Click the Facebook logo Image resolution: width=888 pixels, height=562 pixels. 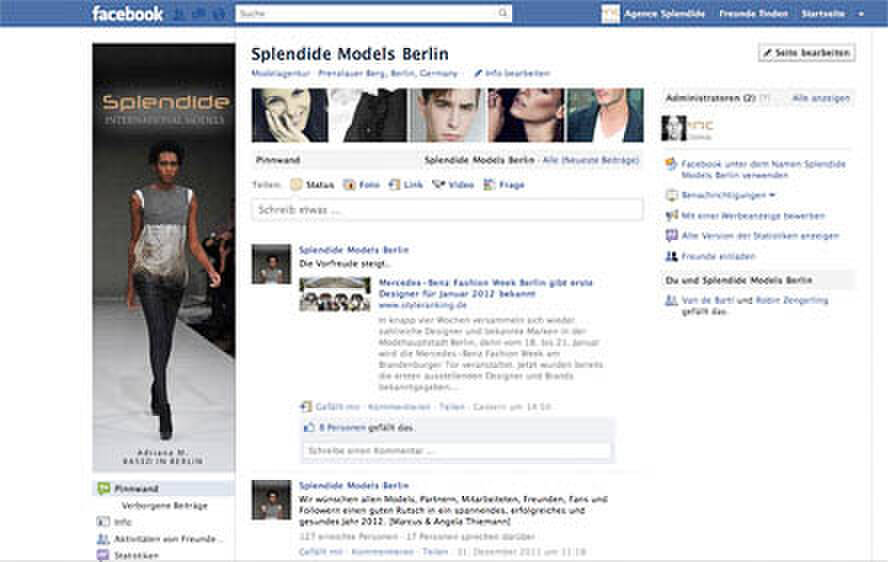[127, 14]
